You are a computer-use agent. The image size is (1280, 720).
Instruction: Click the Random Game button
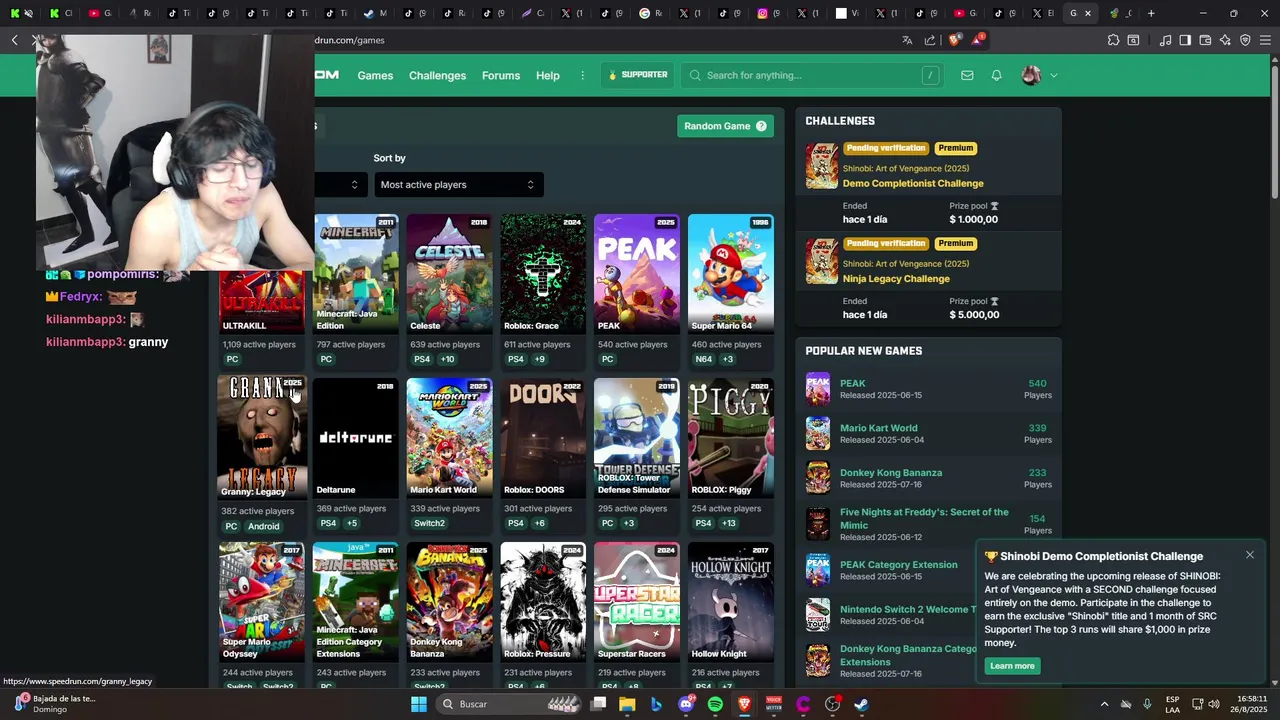[x=725, y=126]
